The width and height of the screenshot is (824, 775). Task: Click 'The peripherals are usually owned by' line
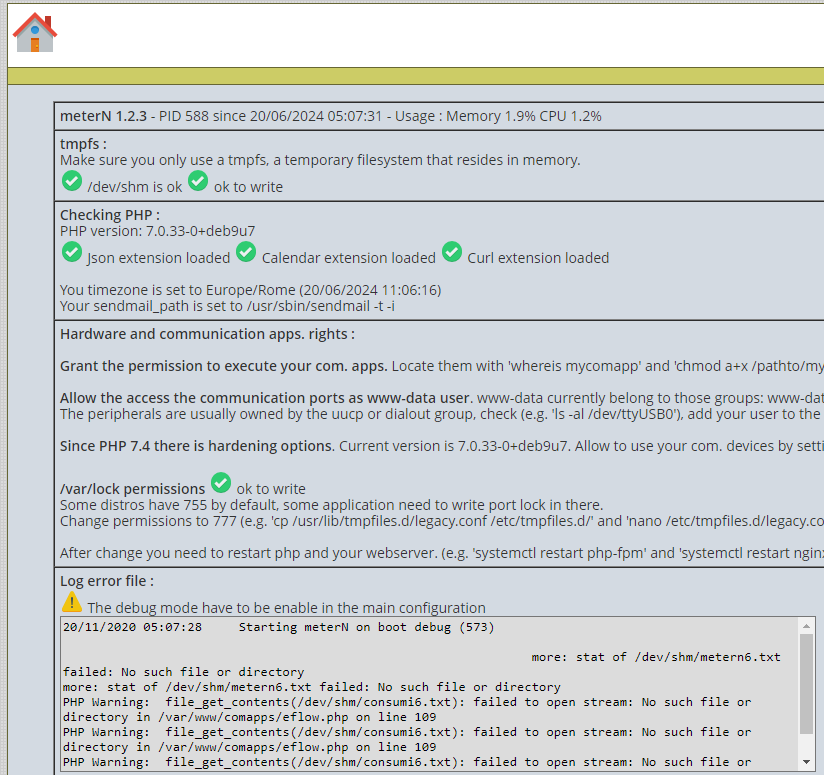click(442, 414)
